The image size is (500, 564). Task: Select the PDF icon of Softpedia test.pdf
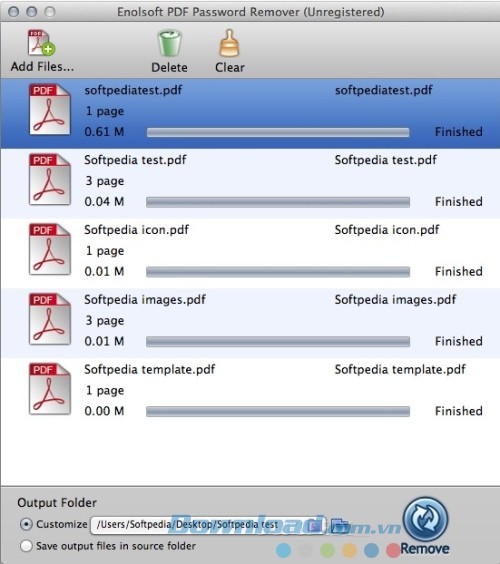pyautogui.click(x=50, y=179)
